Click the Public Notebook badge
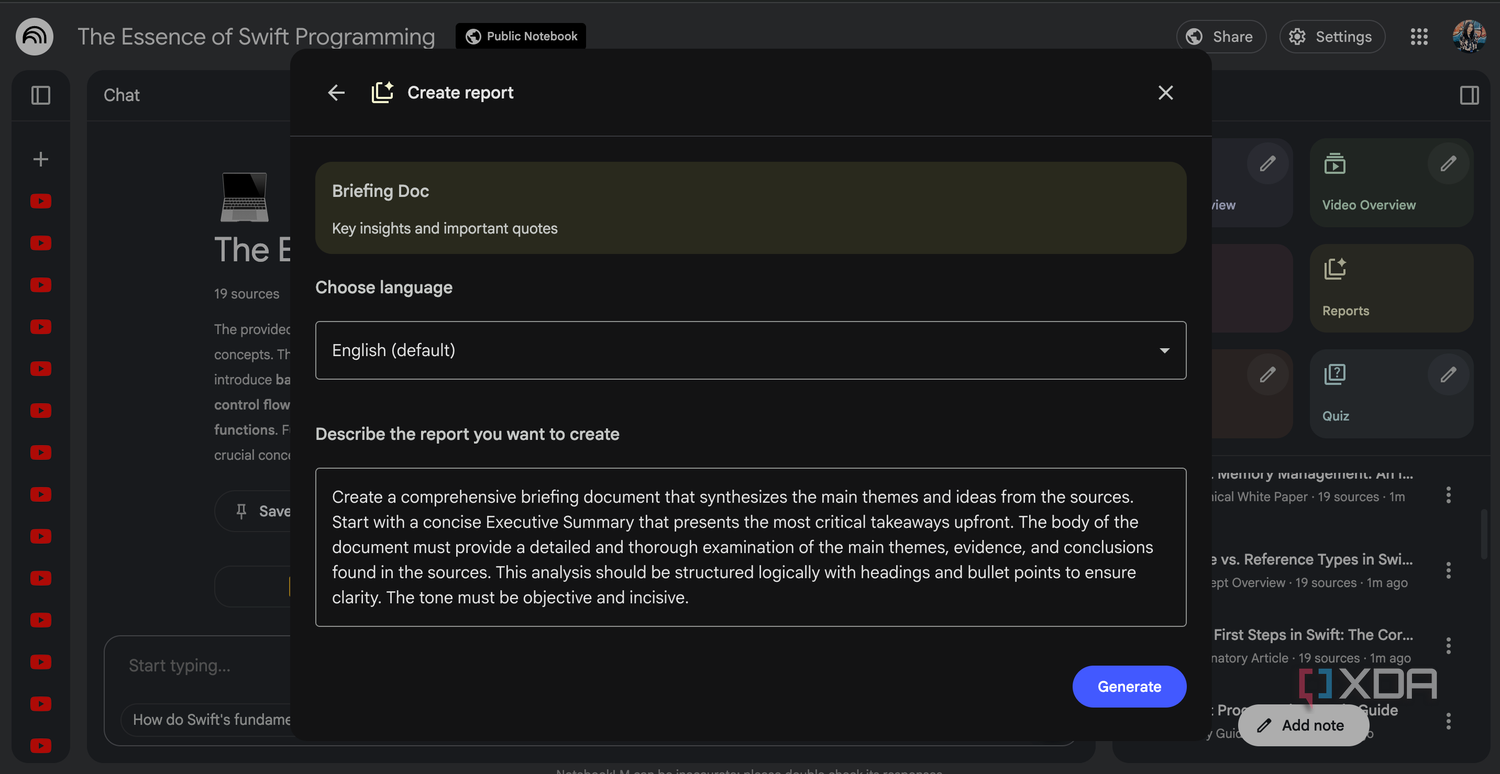Screen dimensions: 1500x774 tap(521, 36)
